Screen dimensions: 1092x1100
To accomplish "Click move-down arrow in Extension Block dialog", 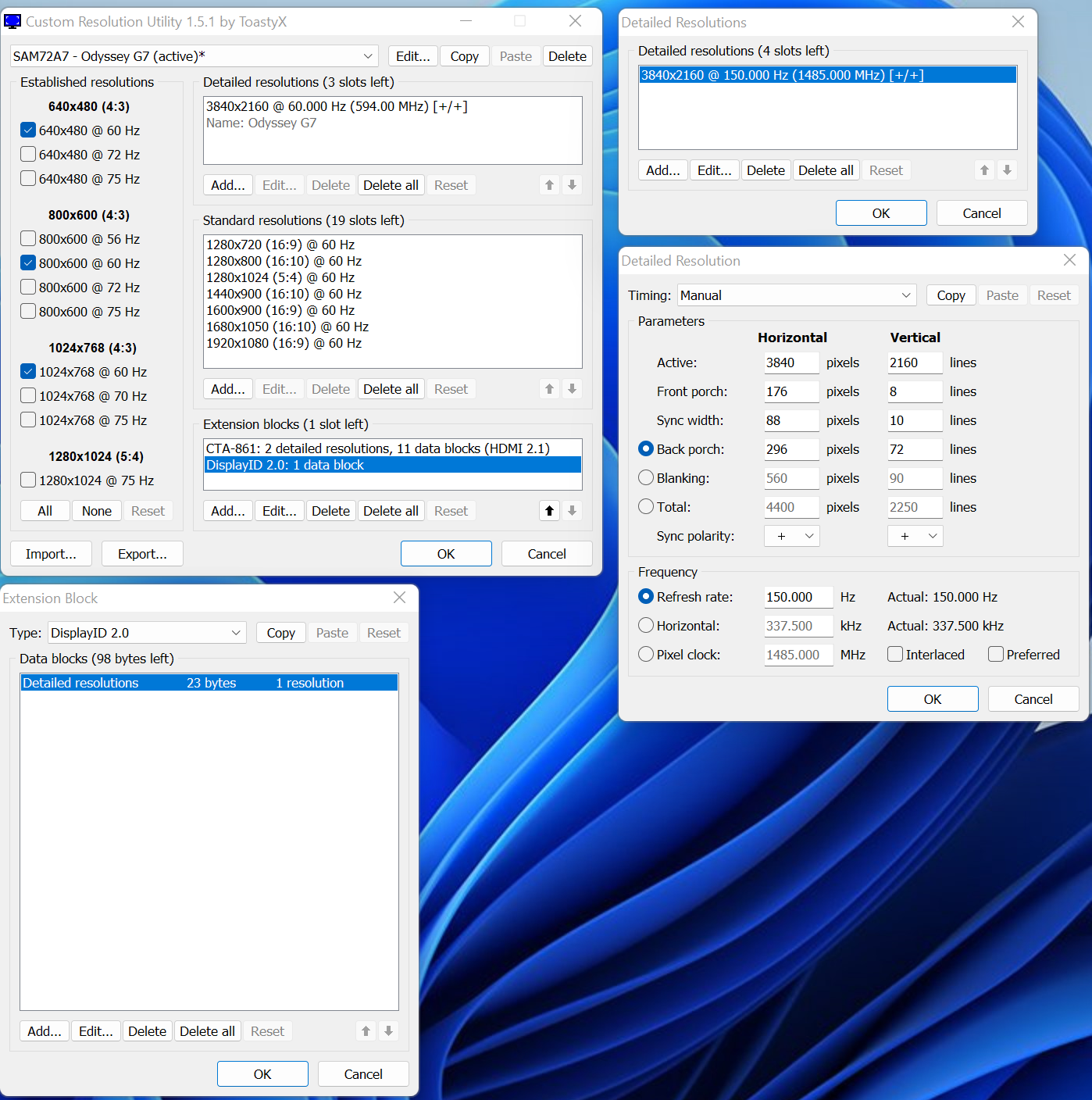I will point(388,1031).
